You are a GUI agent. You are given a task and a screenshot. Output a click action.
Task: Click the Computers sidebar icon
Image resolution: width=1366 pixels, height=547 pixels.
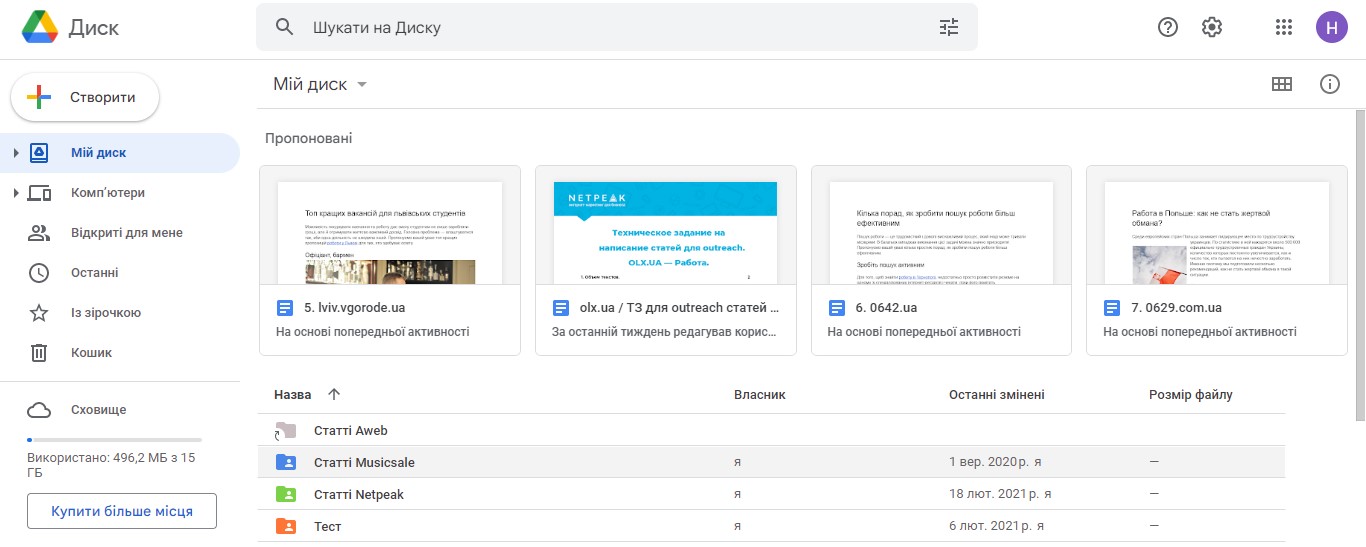[x=39, y=193]
